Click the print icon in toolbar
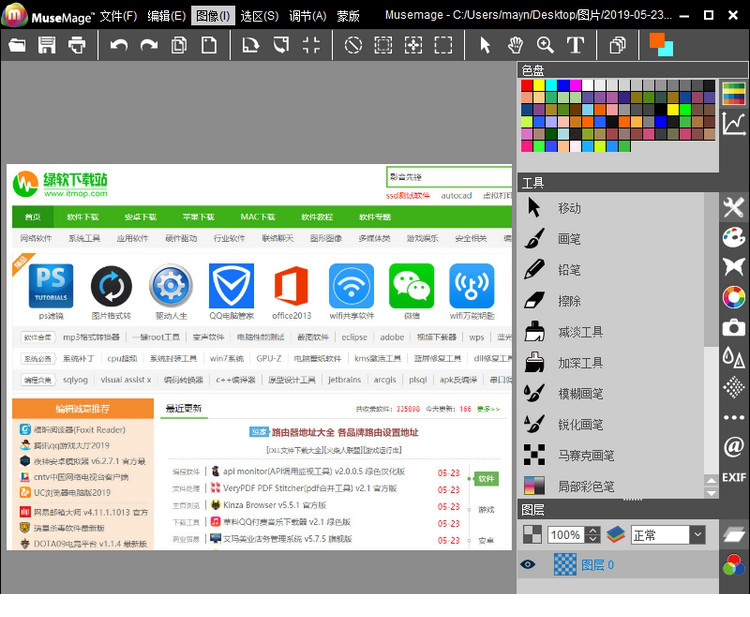750x617 pixels. pyautogui.click(x=77, y=45)
